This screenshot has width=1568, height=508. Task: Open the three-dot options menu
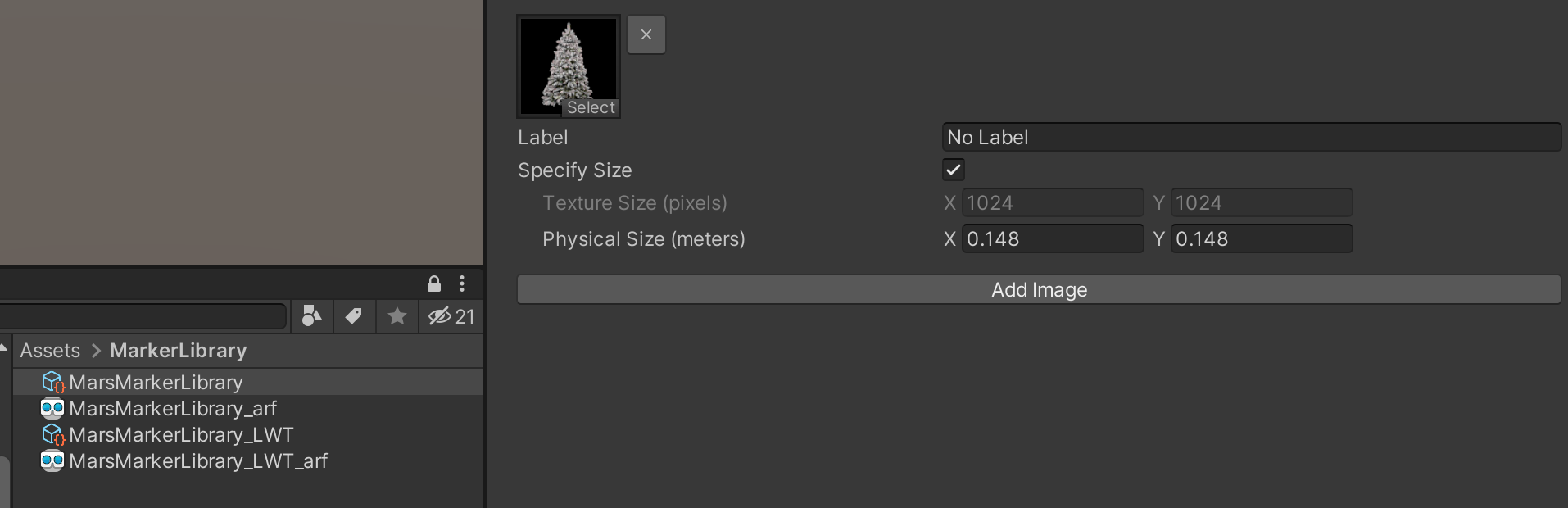pos(462,284)
